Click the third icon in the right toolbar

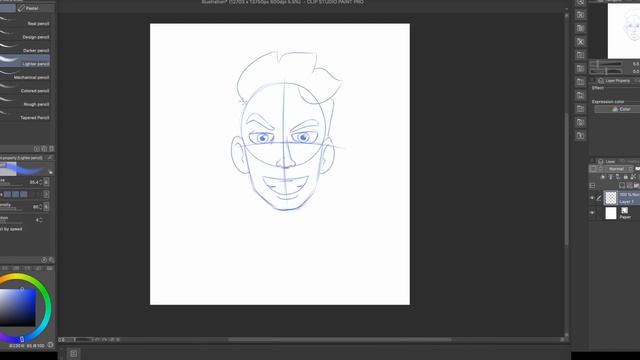click(x=580, y=28)
